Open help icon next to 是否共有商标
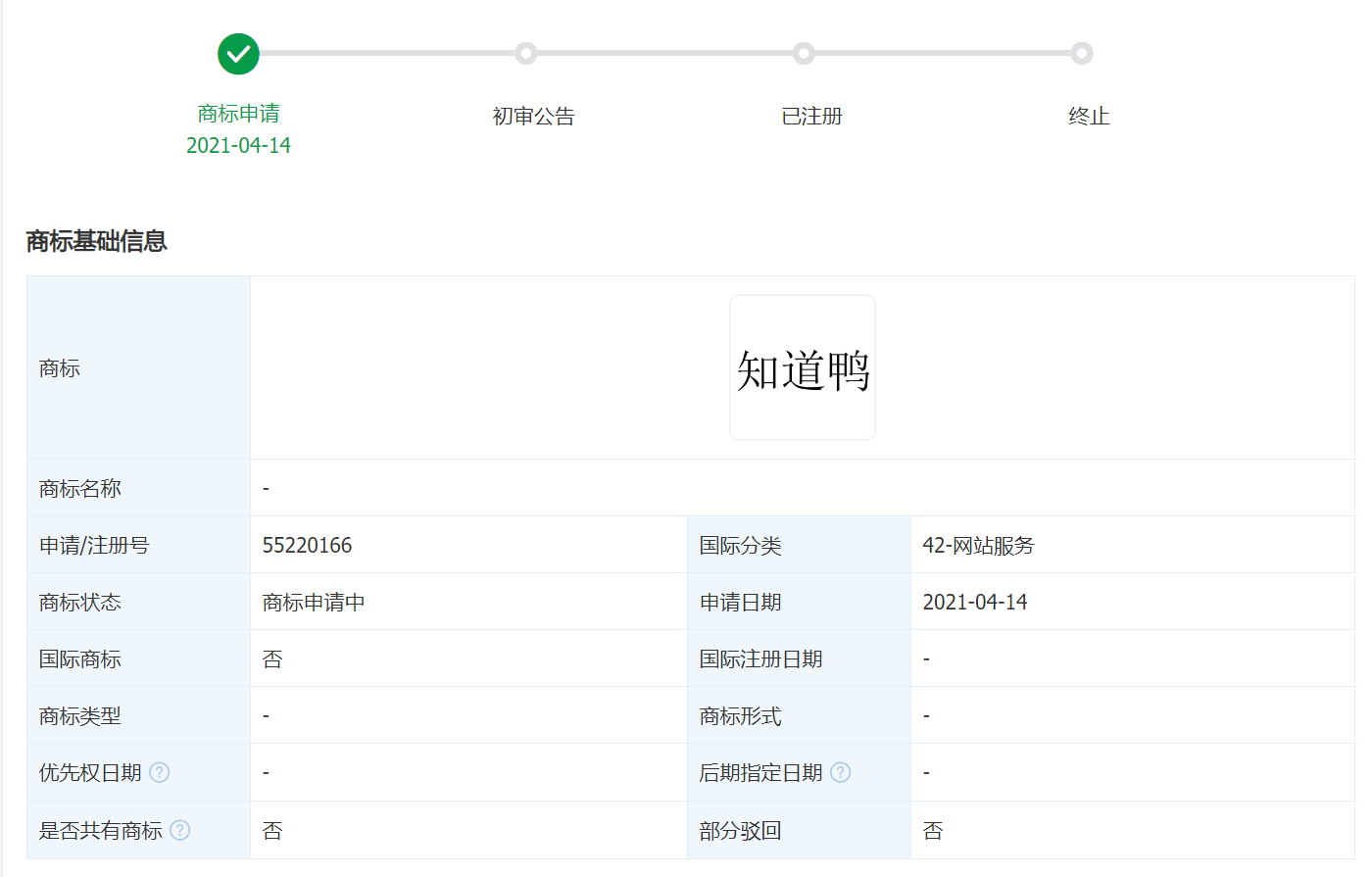1372x877 pixels. (179, 830)
